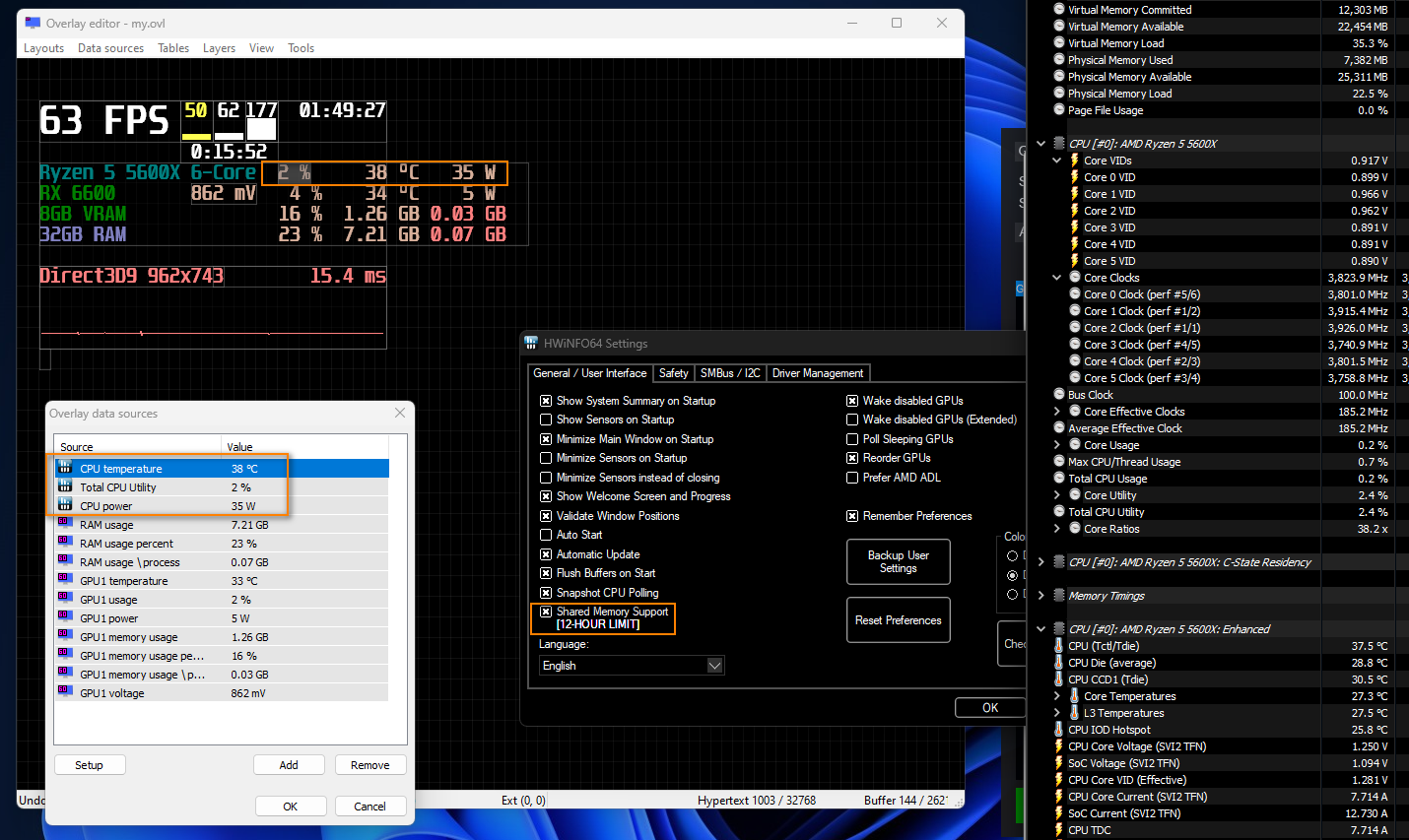Open the Language dropdown in HWiNFO64 Settings
Screen dimensions: 1409x840
(x=632, y=666)
